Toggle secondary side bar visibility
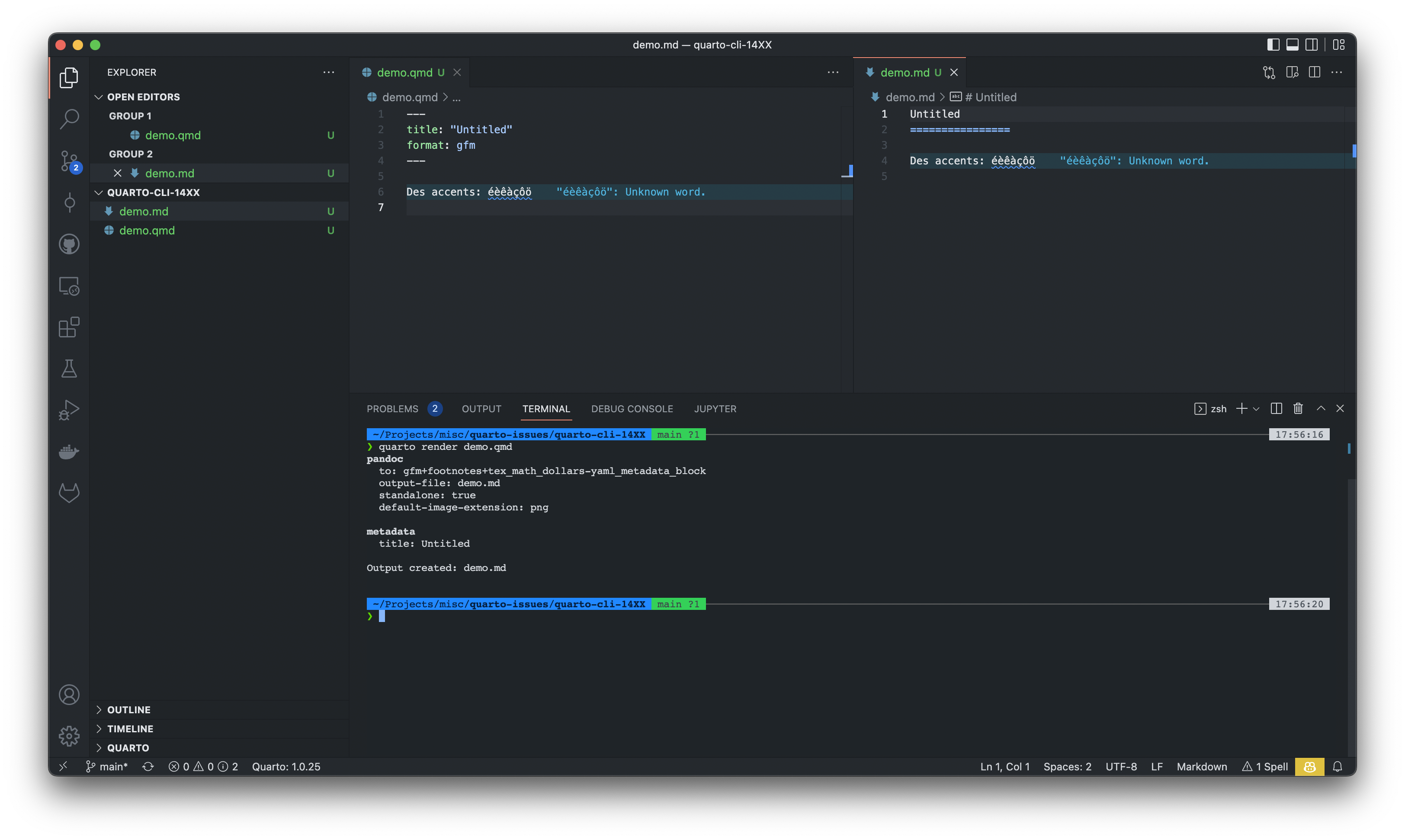1405x840 pixels. click(1312, 44)
